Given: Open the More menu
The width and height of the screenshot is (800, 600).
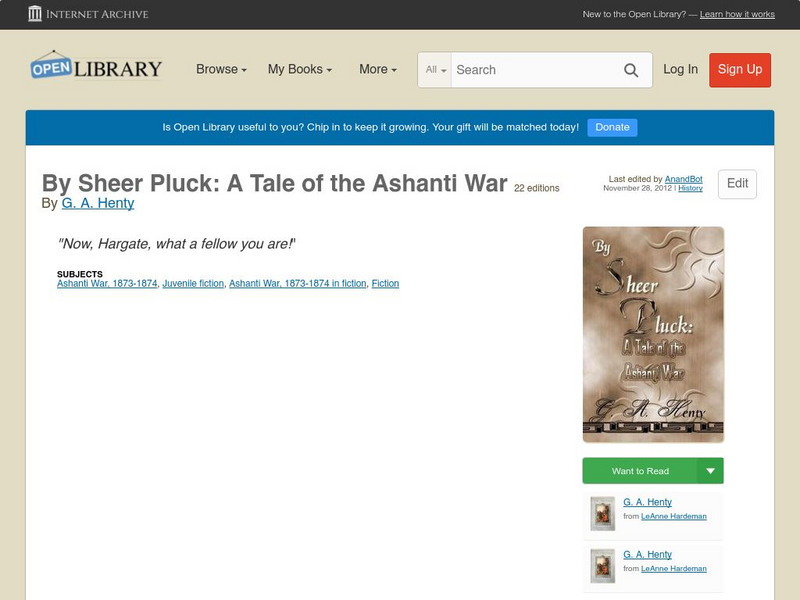Looking at the screenshot, I should (377, 70).
